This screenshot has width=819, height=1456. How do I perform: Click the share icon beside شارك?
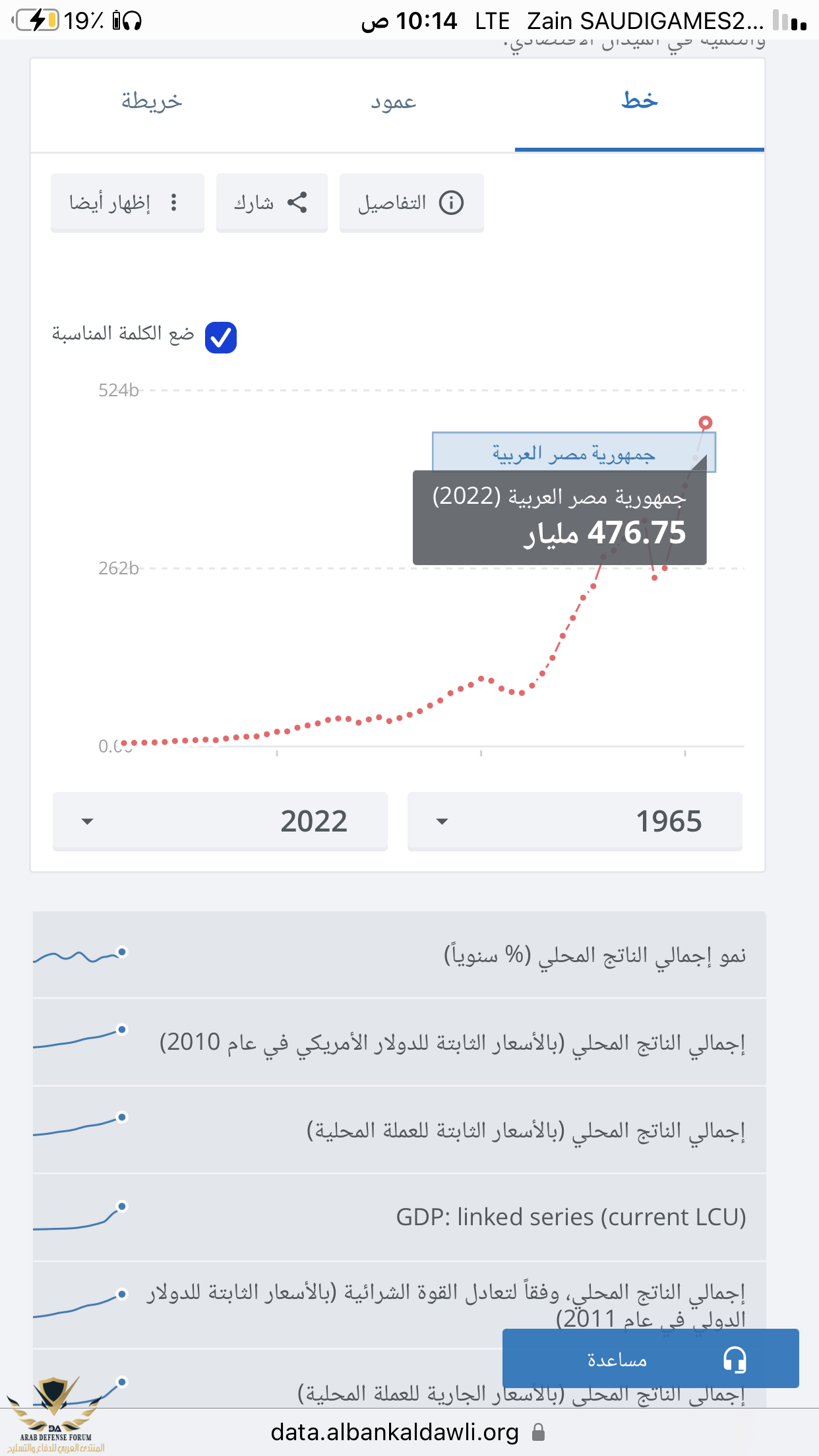tap(297, 202)
